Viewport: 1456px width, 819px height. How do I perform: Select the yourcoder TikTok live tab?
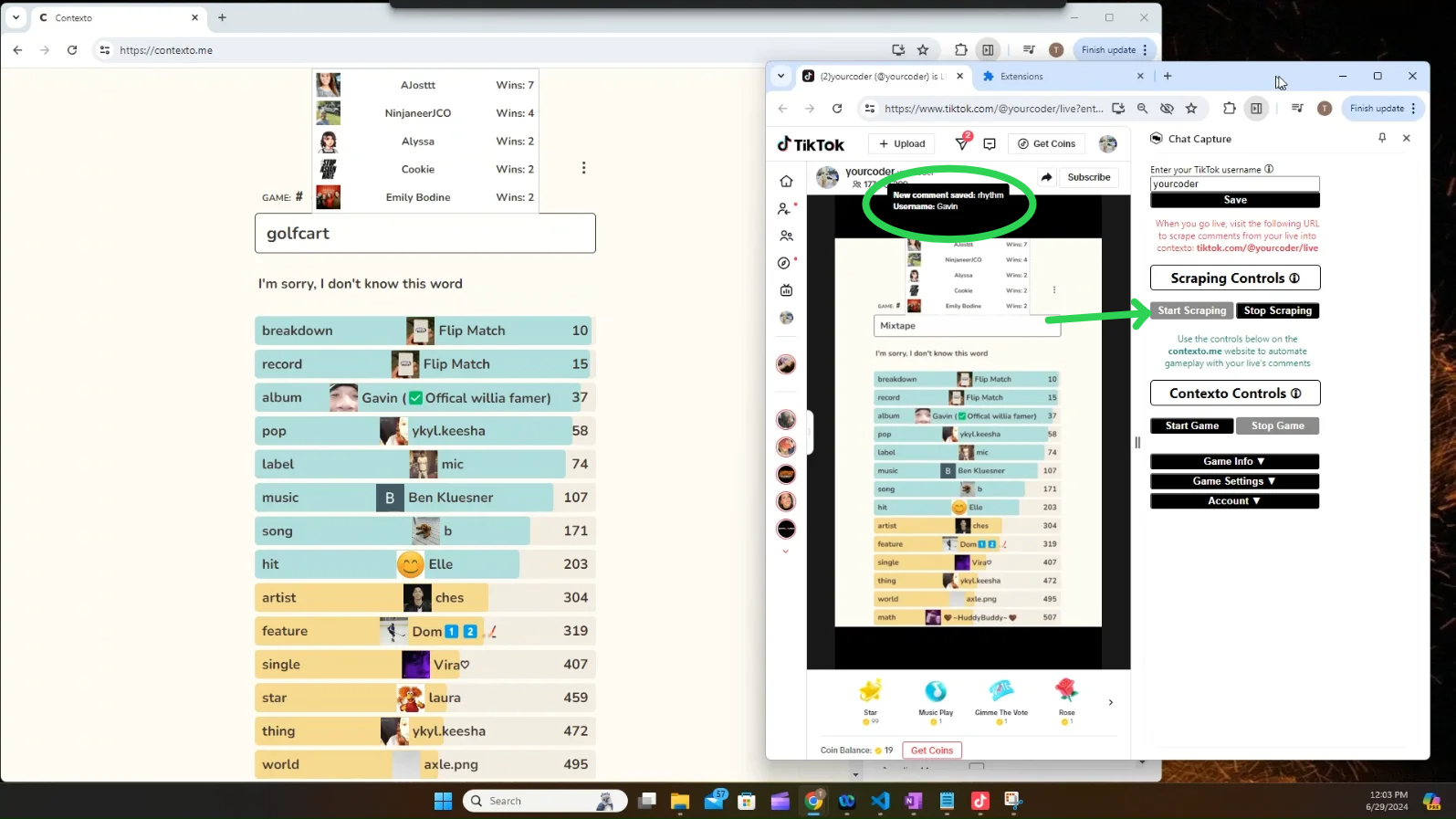882,77
